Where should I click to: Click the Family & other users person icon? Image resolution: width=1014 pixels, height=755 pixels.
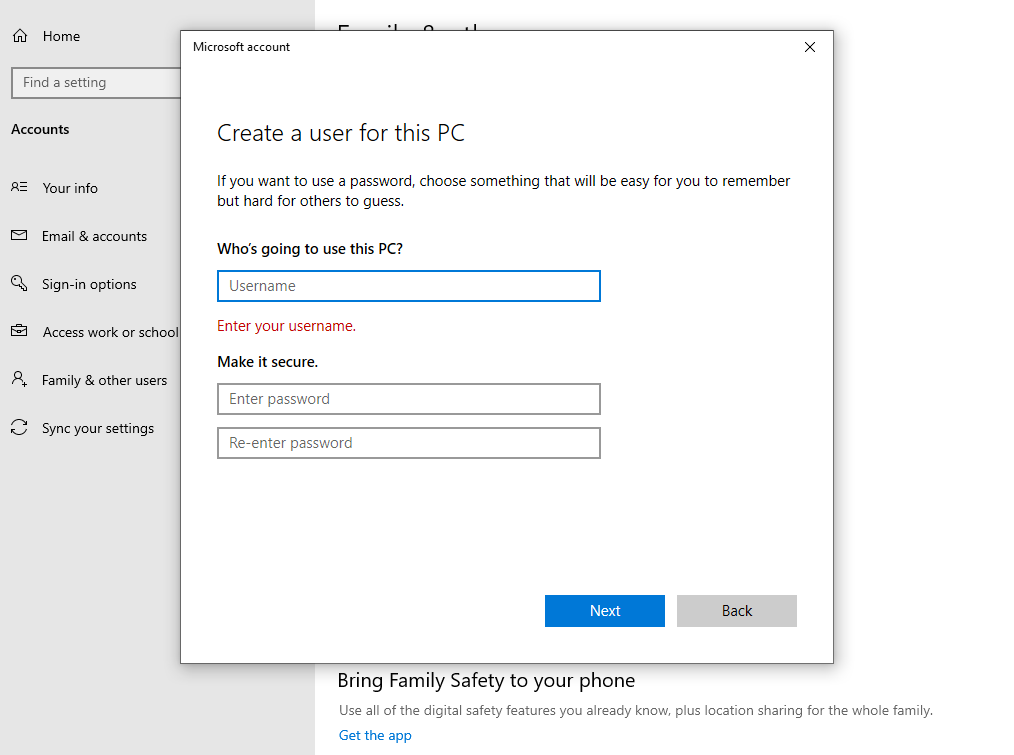pyautogui.click(x=19, y=379)
